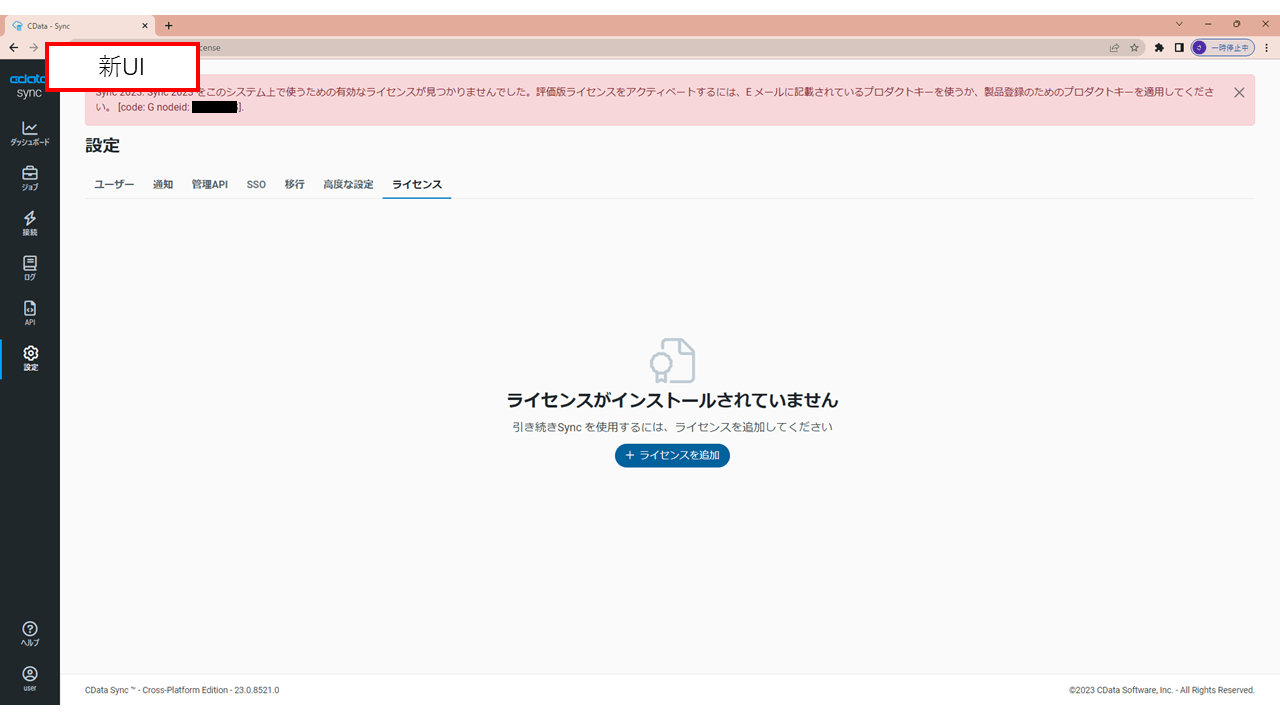The image size is (1280, 720).
Task: Click the 設定 gear icon in the sidebar
Action: pyautogui.click(x=30, y=358)
